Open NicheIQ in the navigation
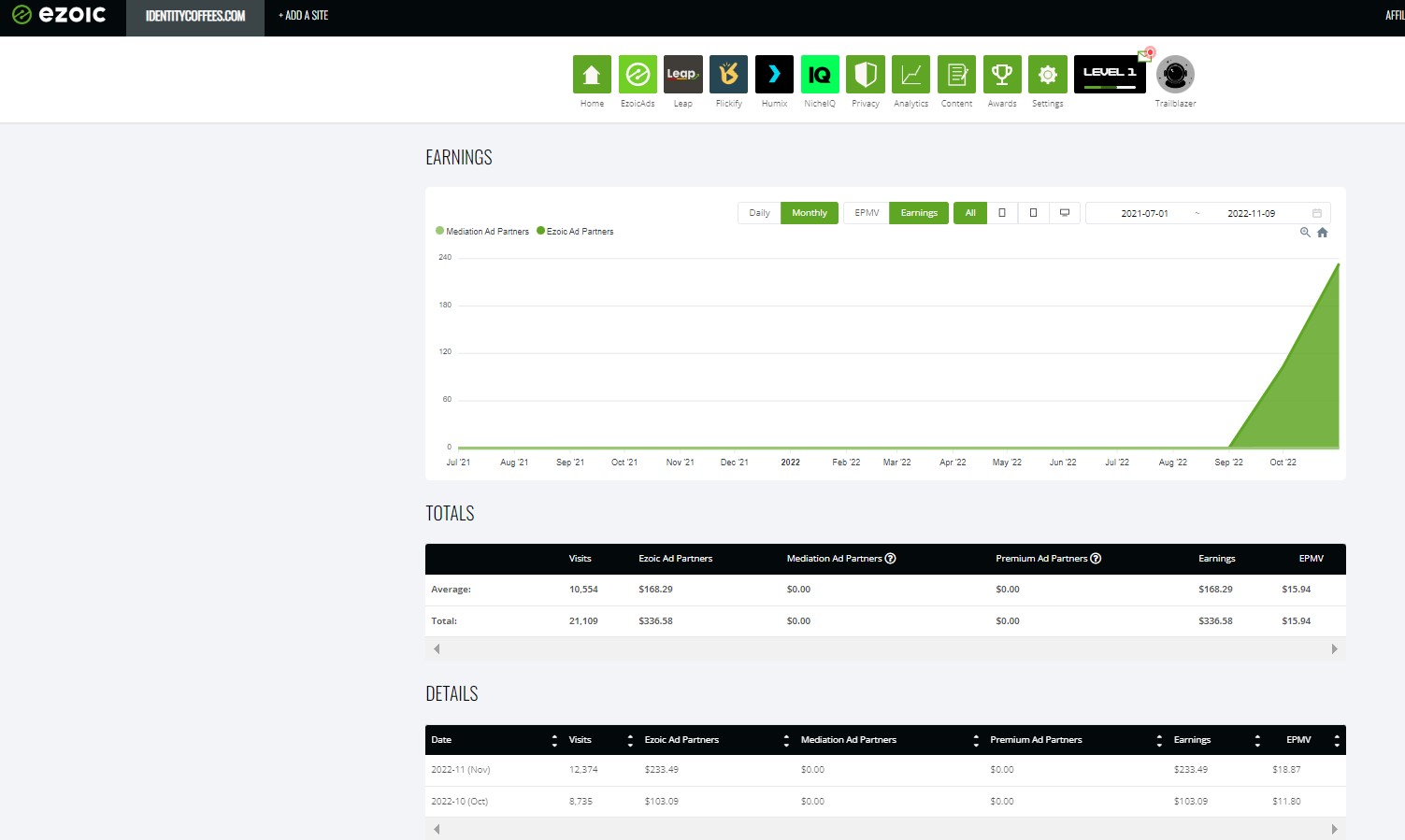The height and width of the screenshot is (840, 1405). click(x=820, y=75)
